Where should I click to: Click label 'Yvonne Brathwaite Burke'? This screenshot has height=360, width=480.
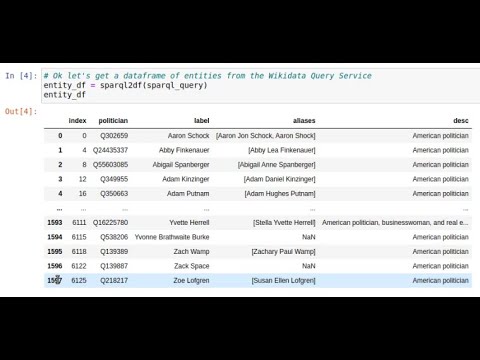(x=172, y=237)
